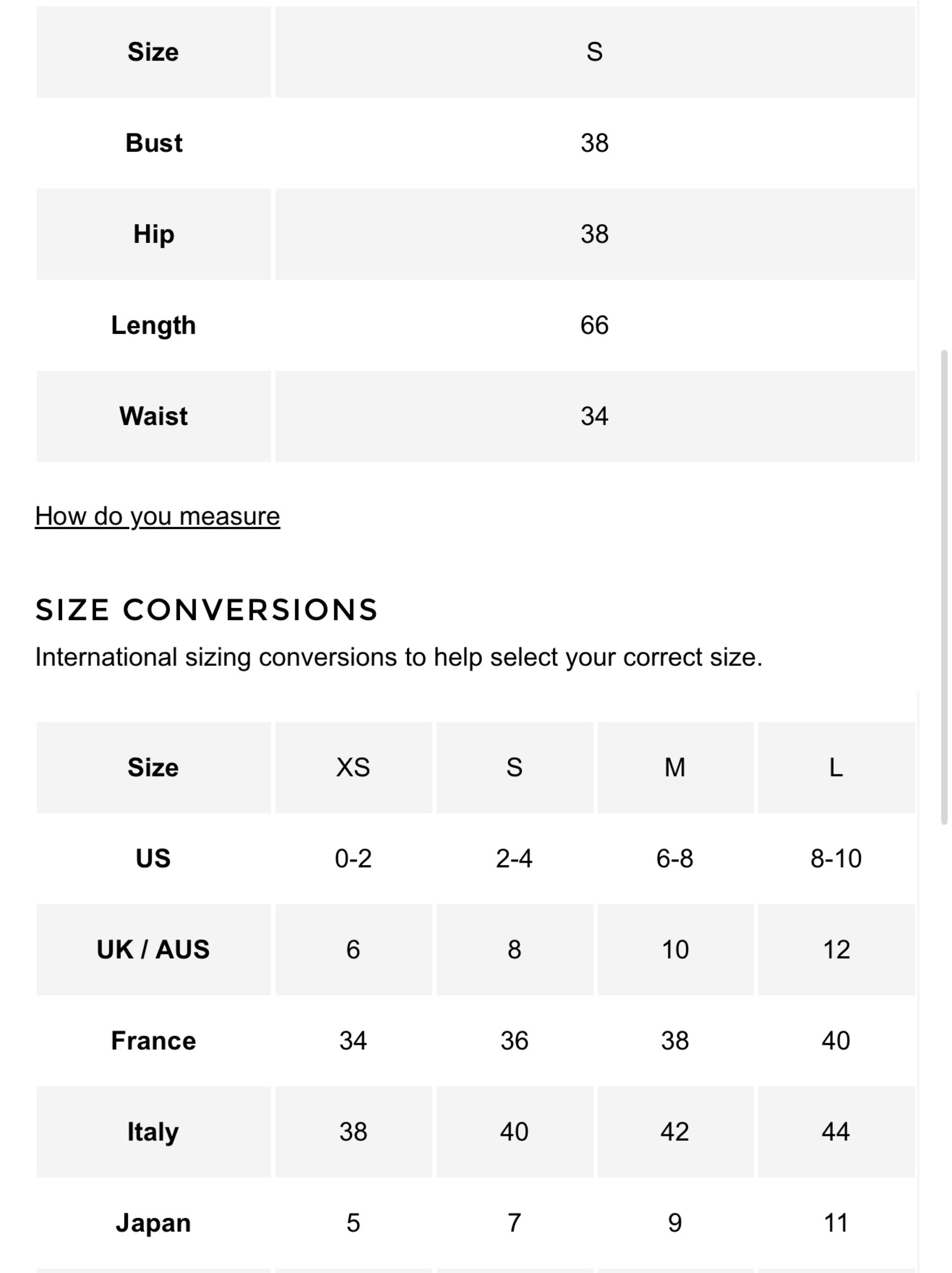This screenshot has height=1273, width=952.
Task: Click the Waist row label
Action: coord(154,416)
